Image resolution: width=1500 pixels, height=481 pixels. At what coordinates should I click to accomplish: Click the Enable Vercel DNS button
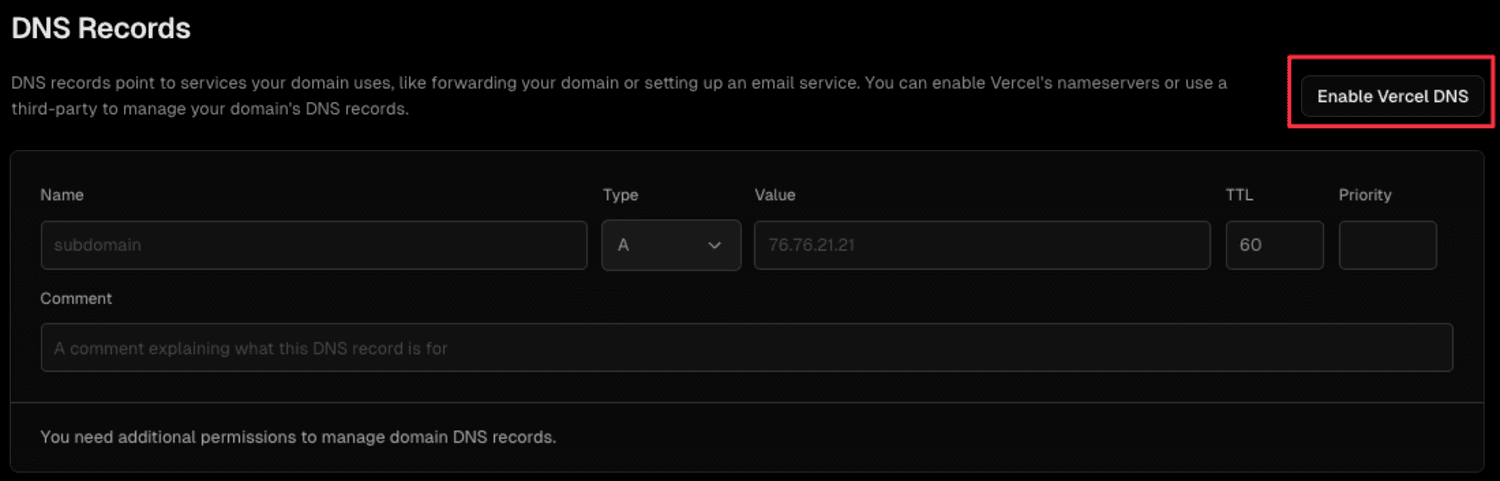1392,97
